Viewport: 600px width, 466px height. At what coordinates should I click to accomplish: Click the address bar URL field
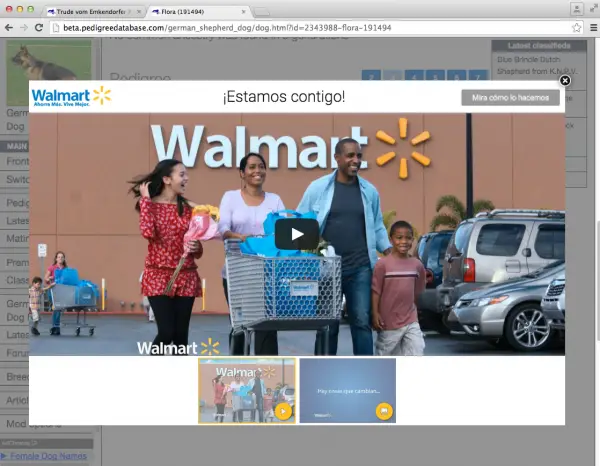click(x=316, y=28)
